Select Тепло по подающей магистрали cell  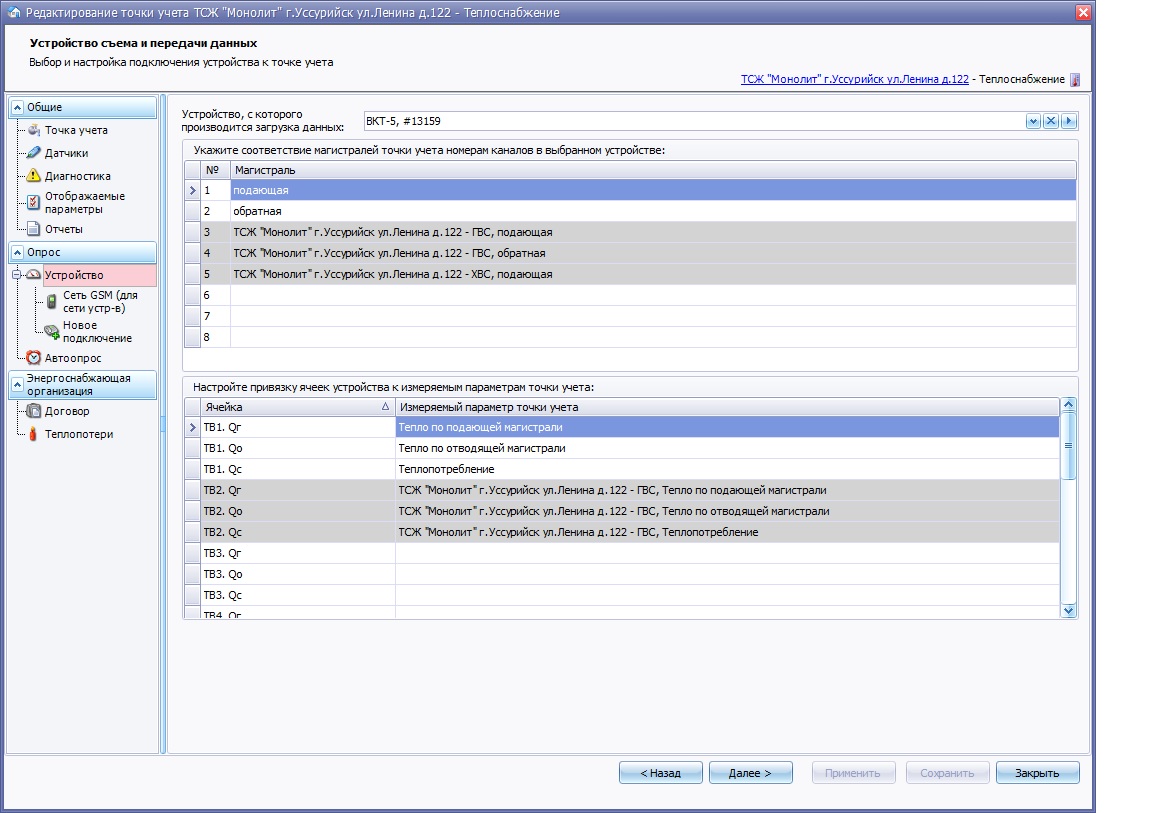click(727, 427)
